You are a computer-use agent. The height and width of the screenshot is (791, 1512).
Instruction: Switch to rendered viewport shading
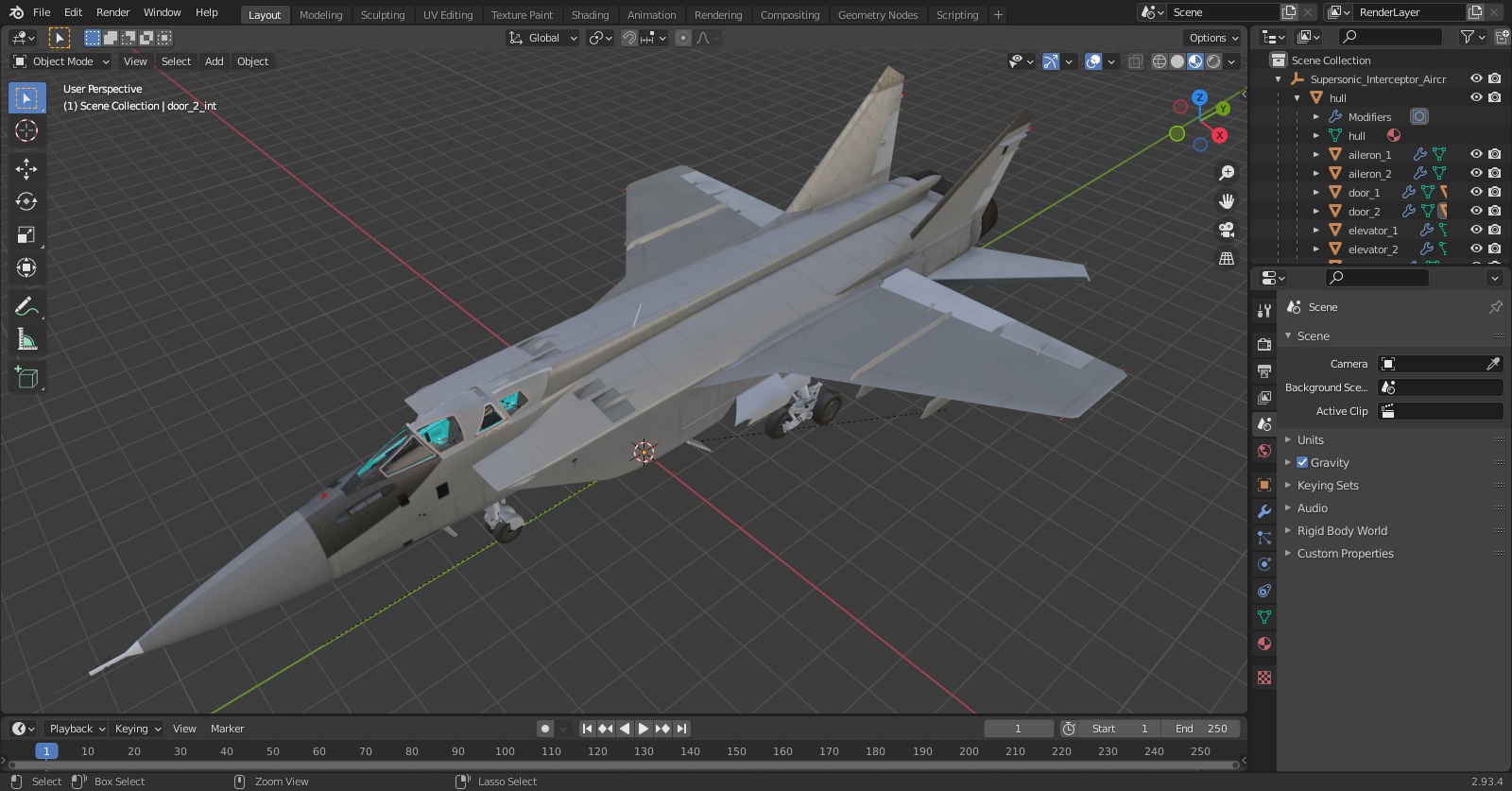(1213, 61)
